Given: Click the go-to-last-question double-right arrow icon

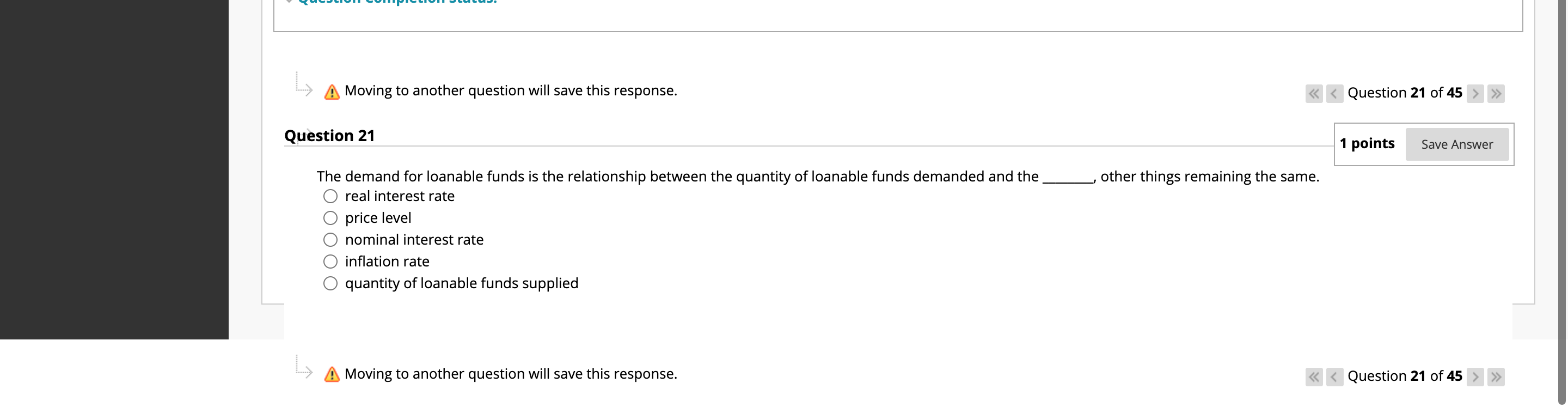Looking at the screenshot, I should coord(1497,93).
